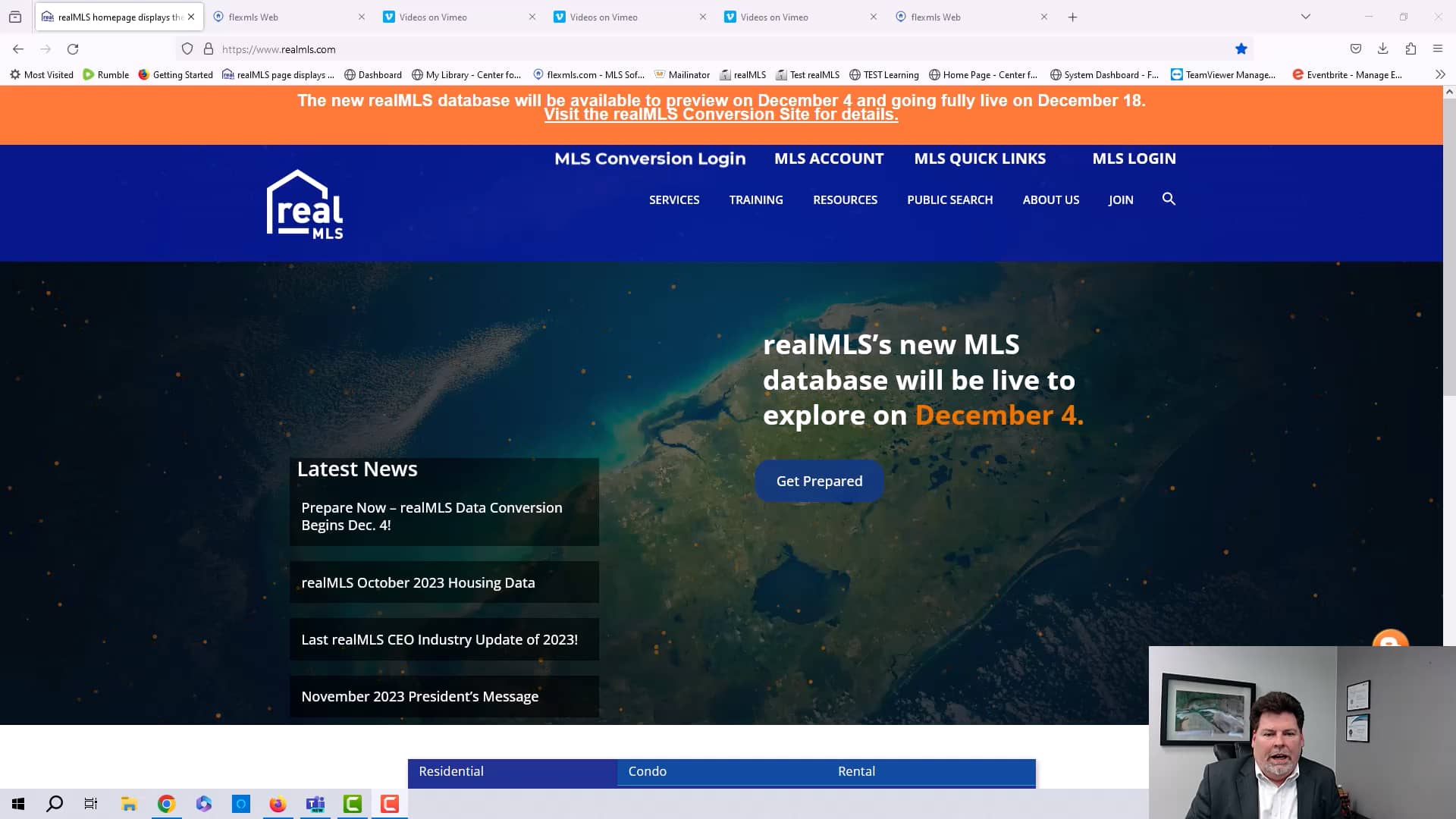Open realMLS October 2023 Housing Data
This screenshot has width=1456, height=819.
click(x=418, y=582)
